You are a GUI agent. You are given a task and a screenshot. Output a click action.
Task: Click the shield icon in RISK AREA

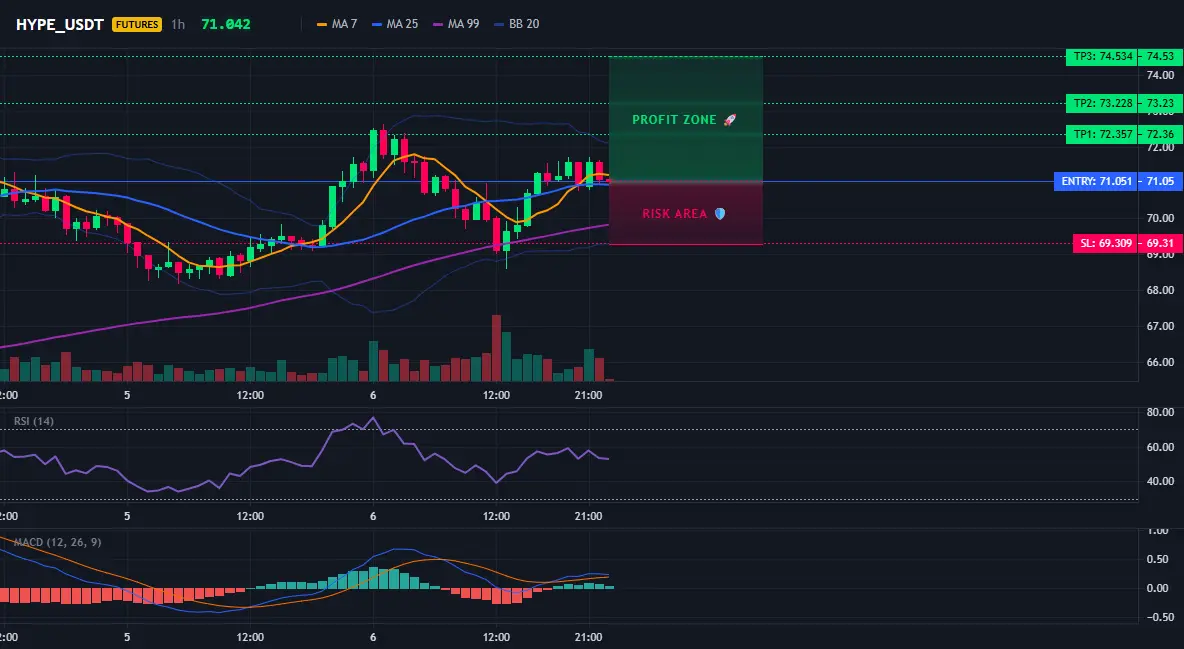720,214
